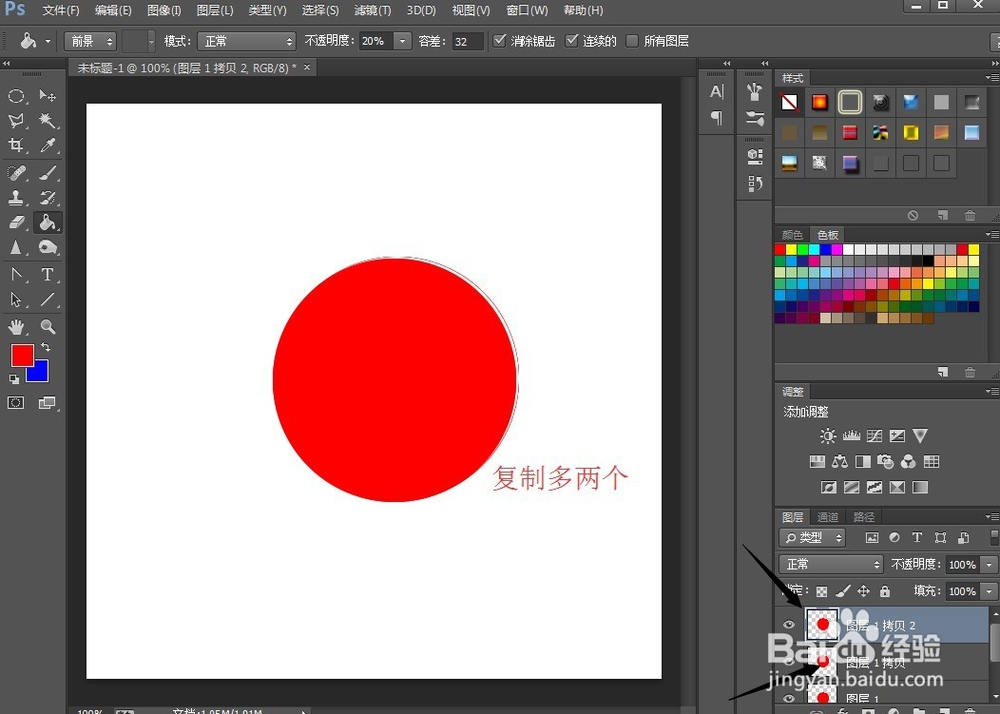Click the trash icon in the Styles panel
Screen dimensions: 1000x714
(970, 215)
